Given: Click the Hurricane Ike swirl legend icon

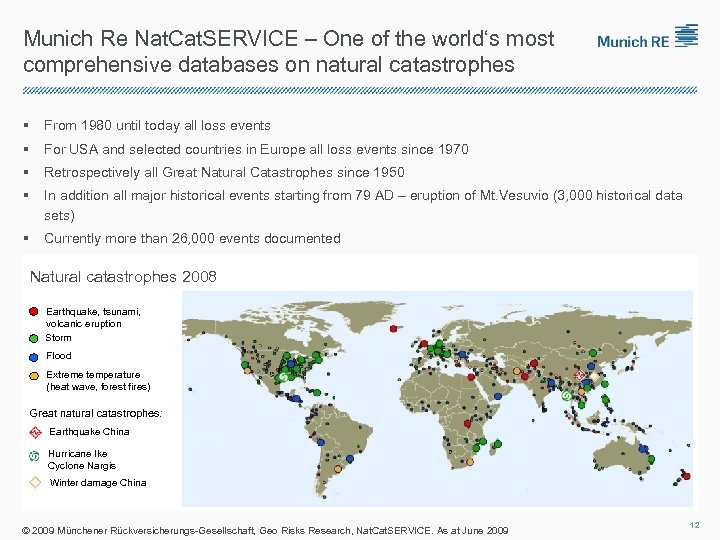Looking at the screenshot, I should tap(34, 456).
